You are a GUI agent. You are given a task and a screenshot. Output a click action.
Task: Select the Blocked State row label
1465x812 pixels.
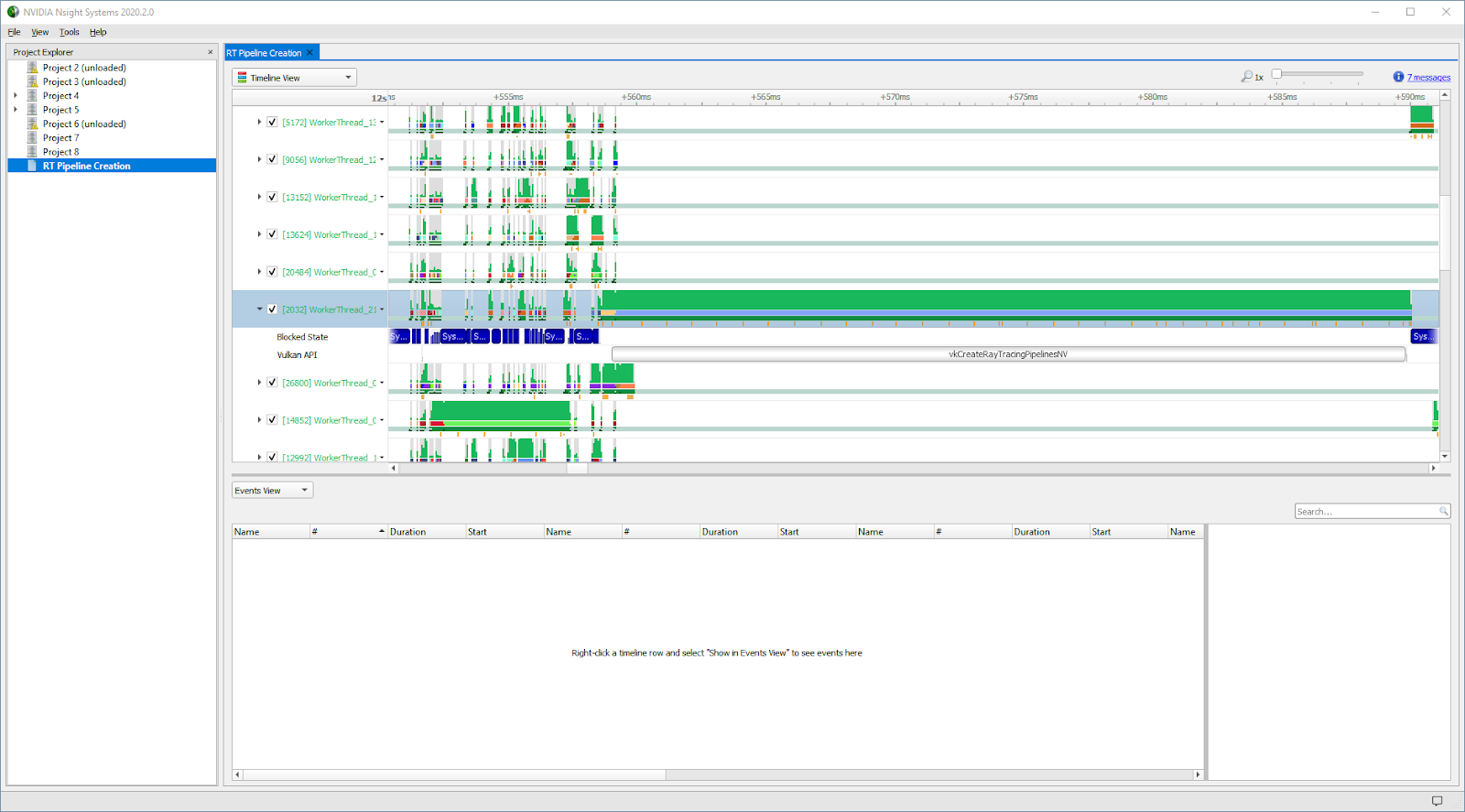coord(302,337)
